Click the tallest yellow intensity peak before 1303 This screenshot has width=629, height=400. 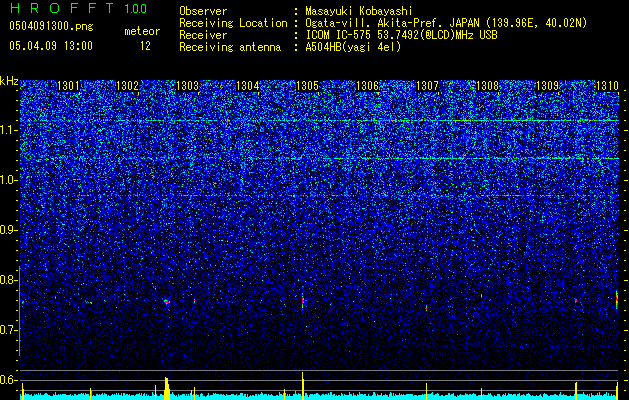tap(167, 388)
